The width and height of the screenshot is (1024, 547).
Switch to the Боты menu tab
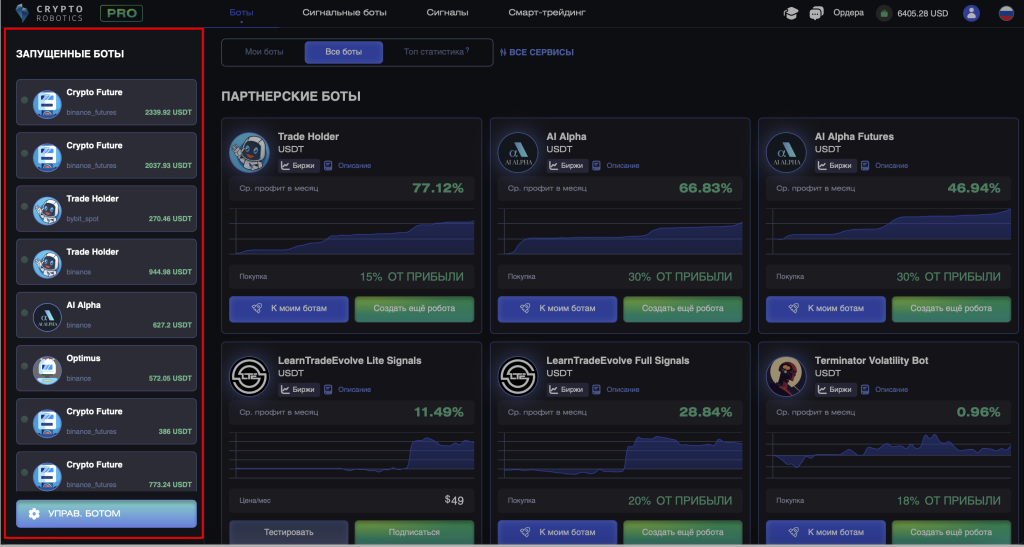click(241, 13)
